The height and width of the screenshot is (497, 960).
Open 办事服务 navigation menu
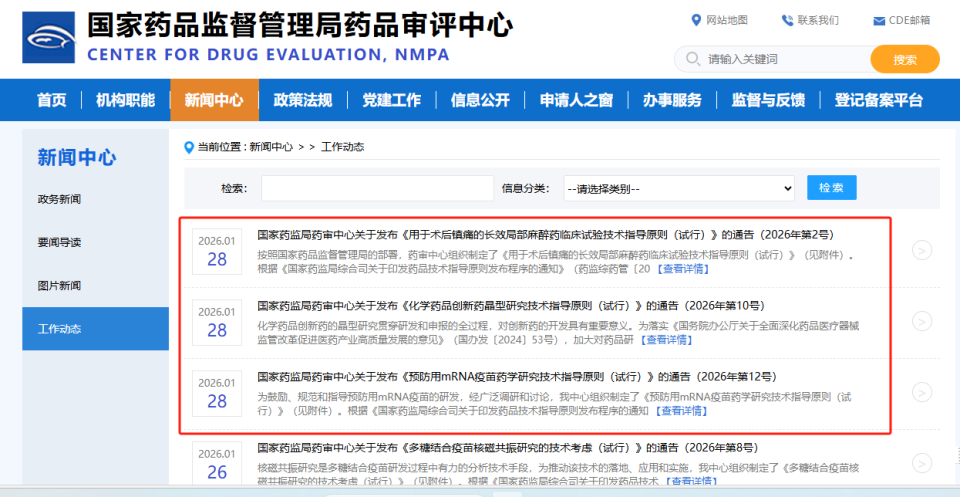(672, 100)
